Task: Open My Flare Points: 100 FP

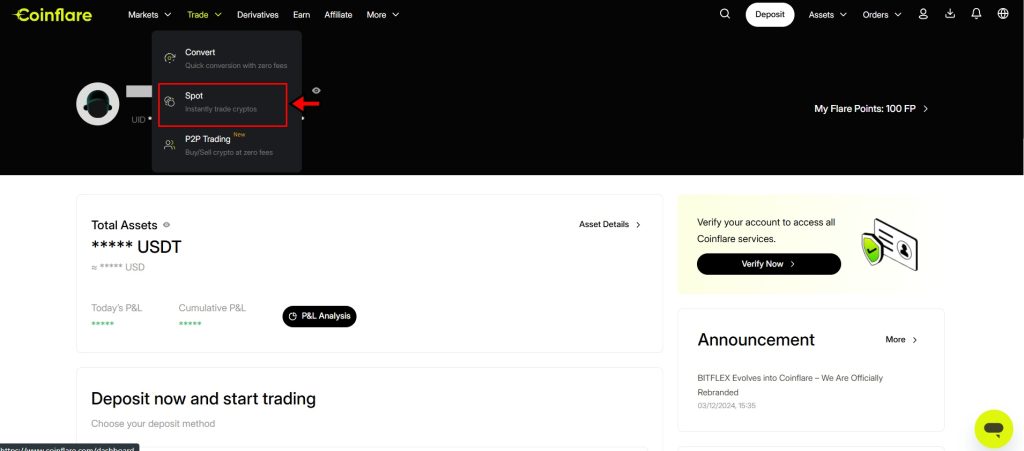Action: [871, 109]
